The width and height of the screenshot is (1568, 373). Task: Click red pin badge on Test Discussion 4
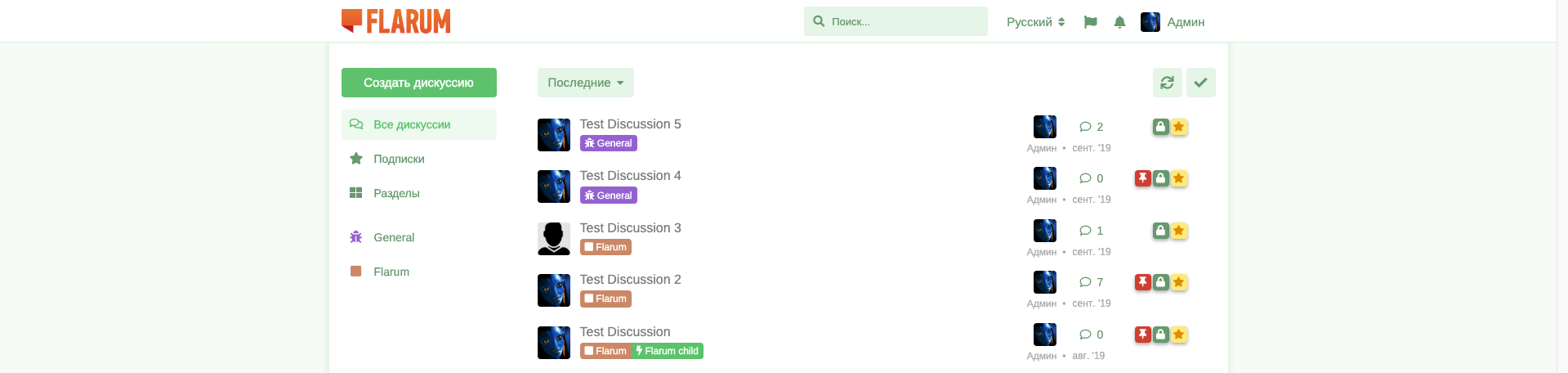[1143, 178]
